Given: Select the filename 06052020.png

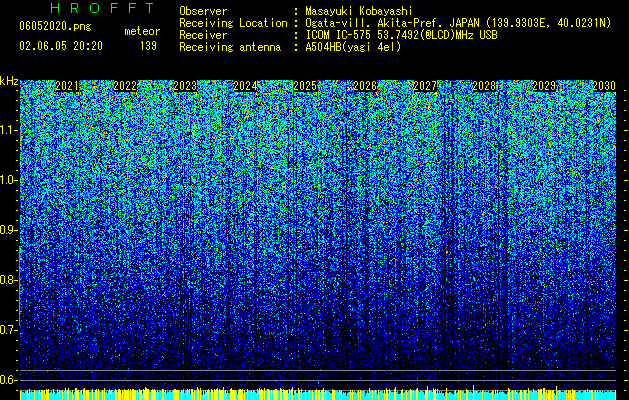Looking at the screenshot, I should click(x=55, y=27).
